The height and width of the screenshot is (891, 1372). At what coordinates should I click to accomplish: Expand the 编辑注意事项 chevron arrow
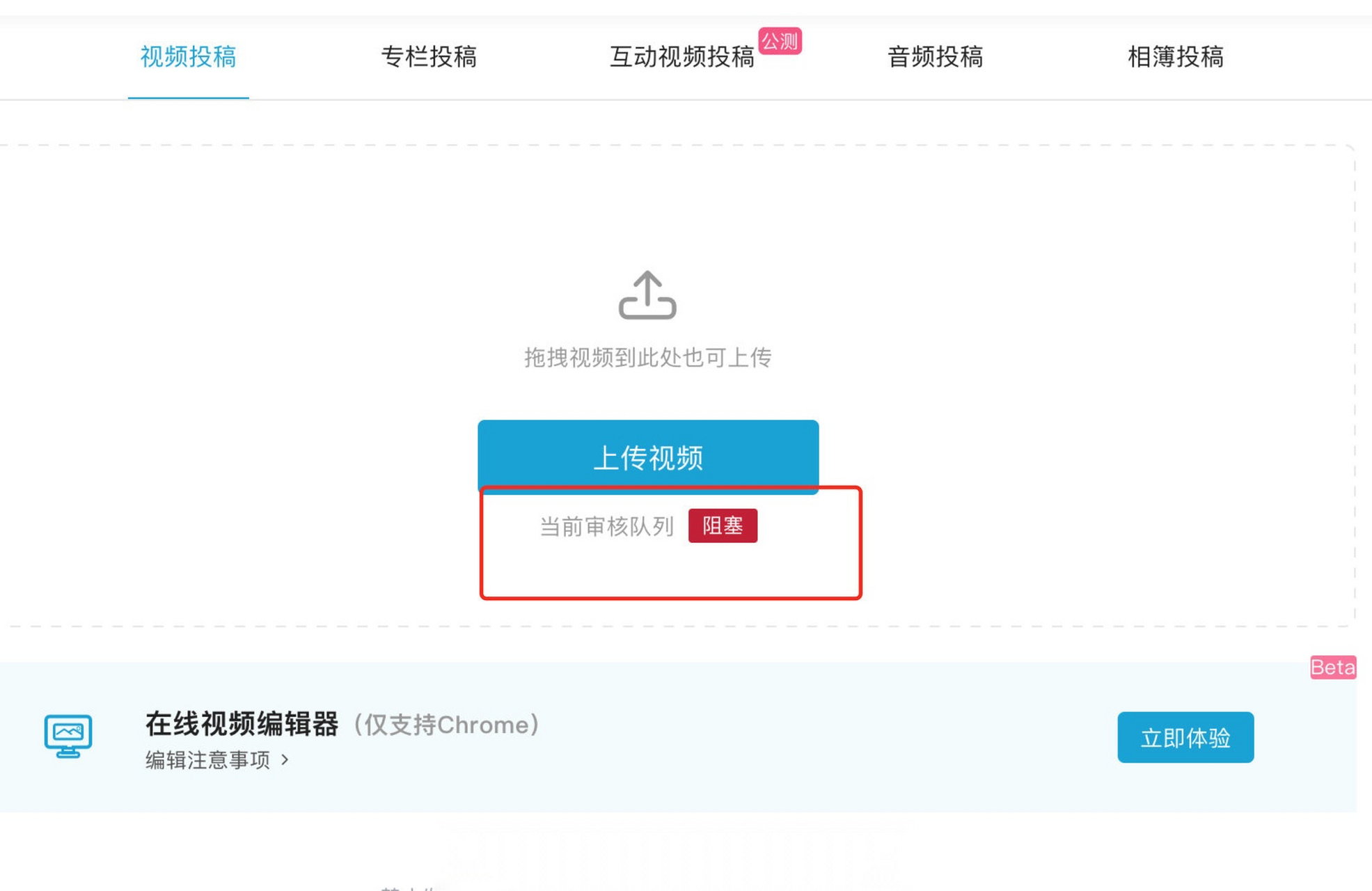[284, 761]
